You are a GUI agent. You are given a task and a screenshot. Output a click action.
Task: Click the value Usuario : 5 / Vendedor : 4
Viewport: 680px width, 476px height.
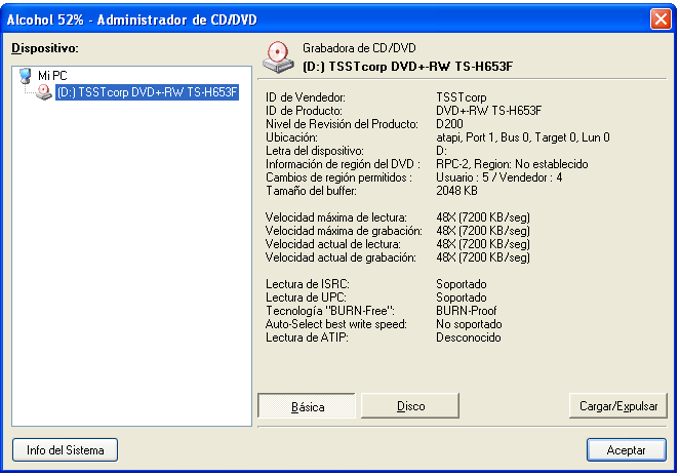pyautogui.click(x=499, y=178)
